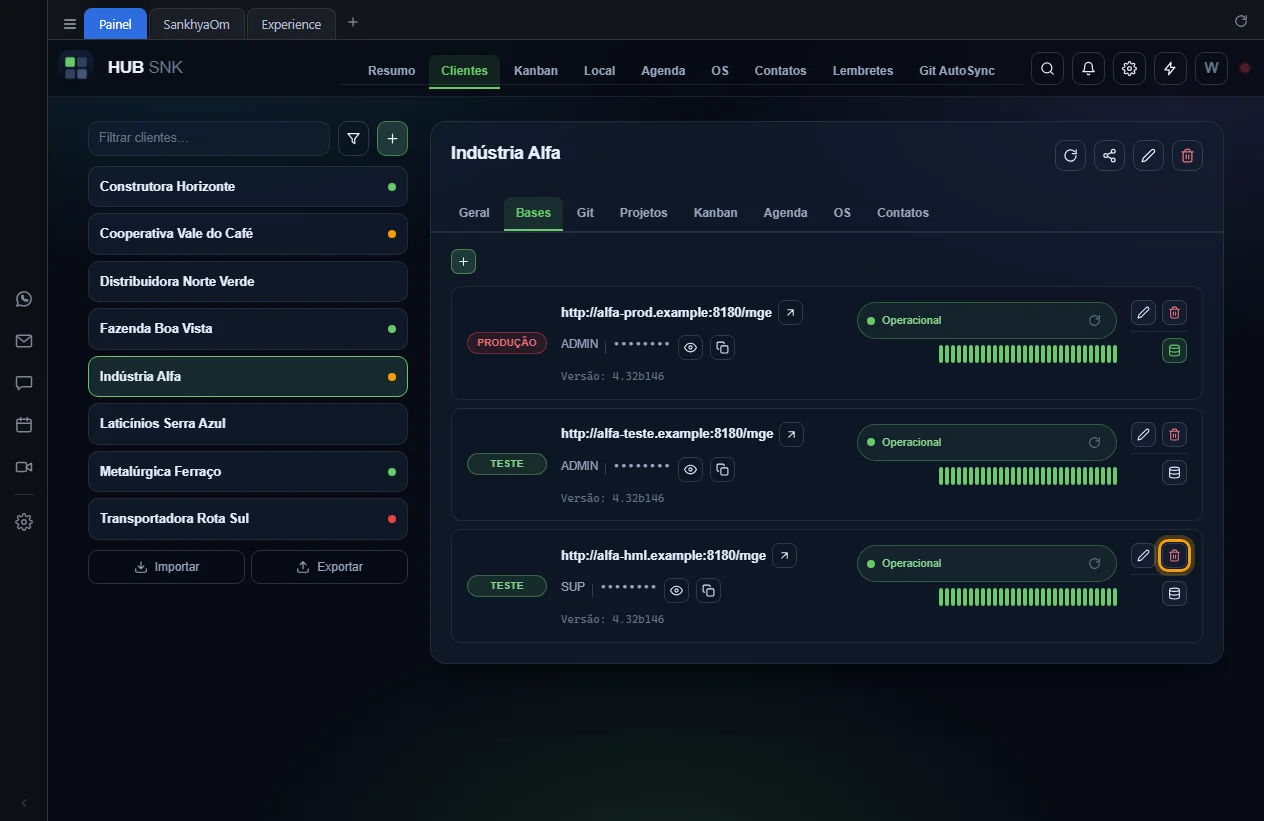
Task: Edit the alfa-teste base
Action: click(x=1143, y=434)
